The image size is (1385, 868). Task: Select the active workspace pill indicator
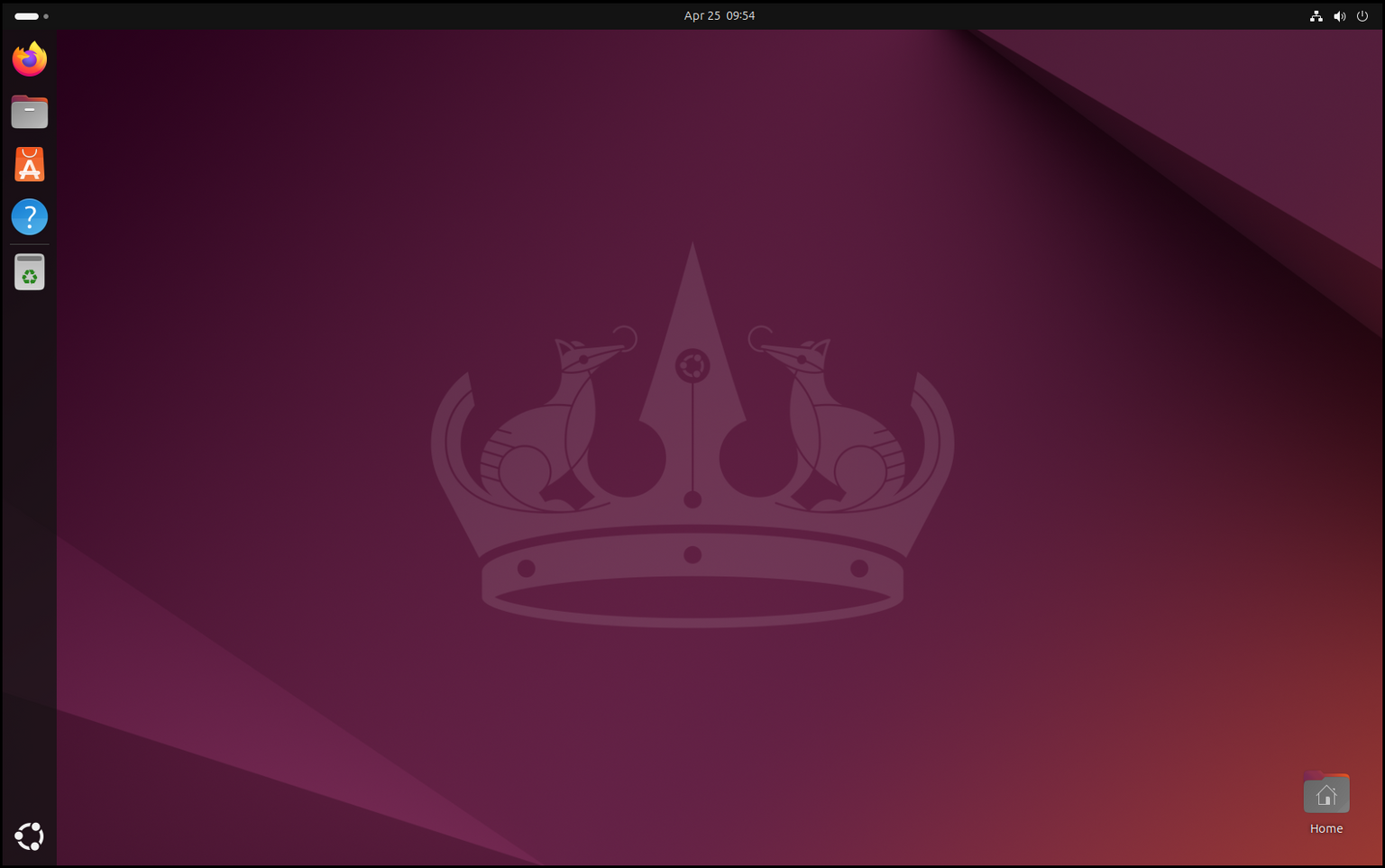pos(24,15)
